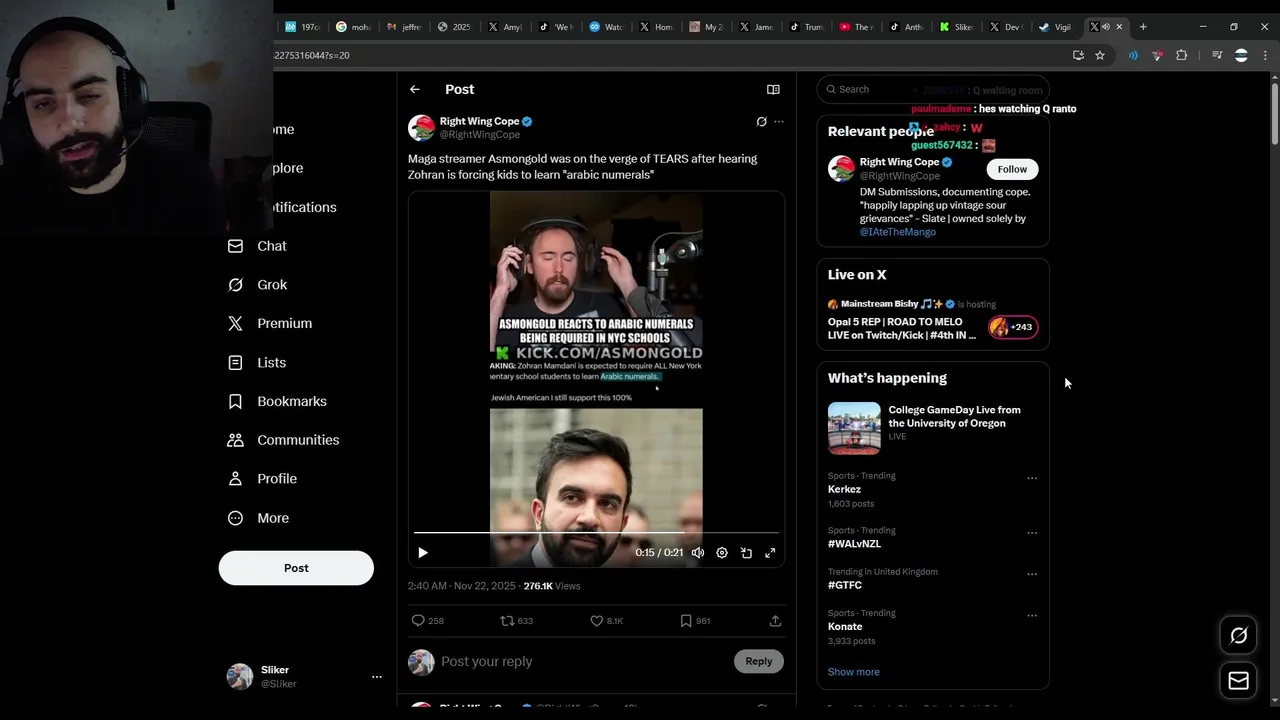Open the @IAteTheMango mention link

coord(898,232)
